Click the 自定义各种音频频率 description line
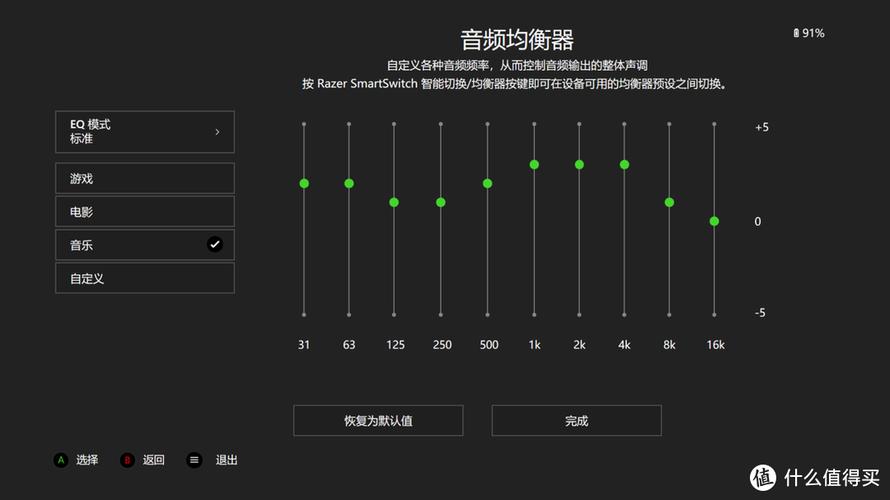Viewport: 890px width, 500px height. point(517,65)
